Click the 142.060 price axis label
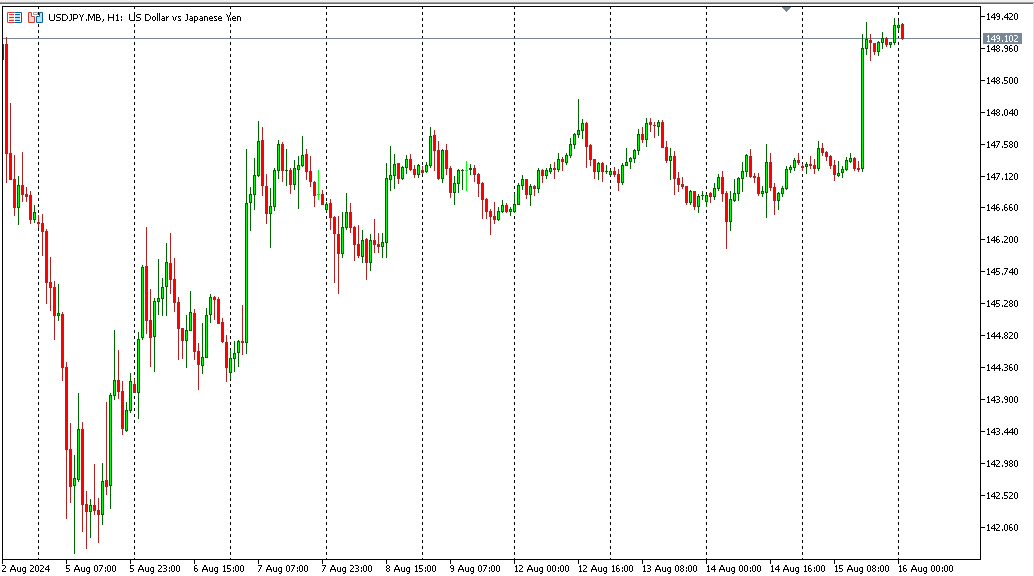The width and height of the screenshot is (1034, 576). tap(1002, 528)
